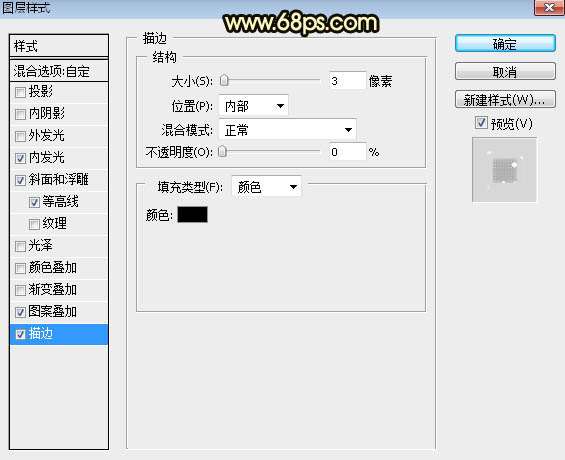Toggle the 内阴影 checkbox
Image resolution: width=565 pixels, height=460 pixels.
click(x=20, y=115)
